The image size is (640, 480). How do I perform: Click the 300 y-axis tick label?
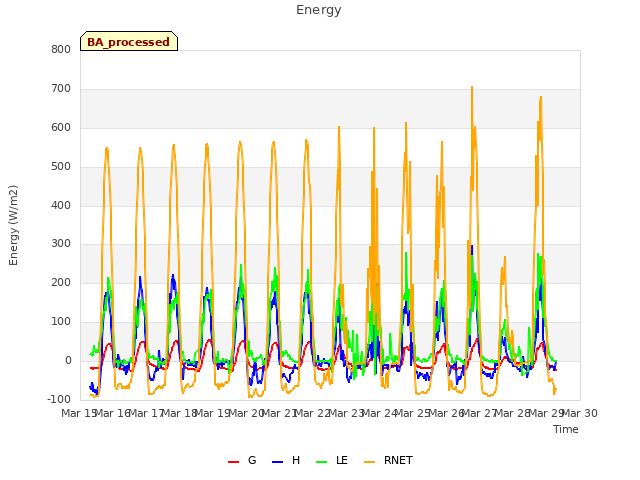tap(61, 244)
